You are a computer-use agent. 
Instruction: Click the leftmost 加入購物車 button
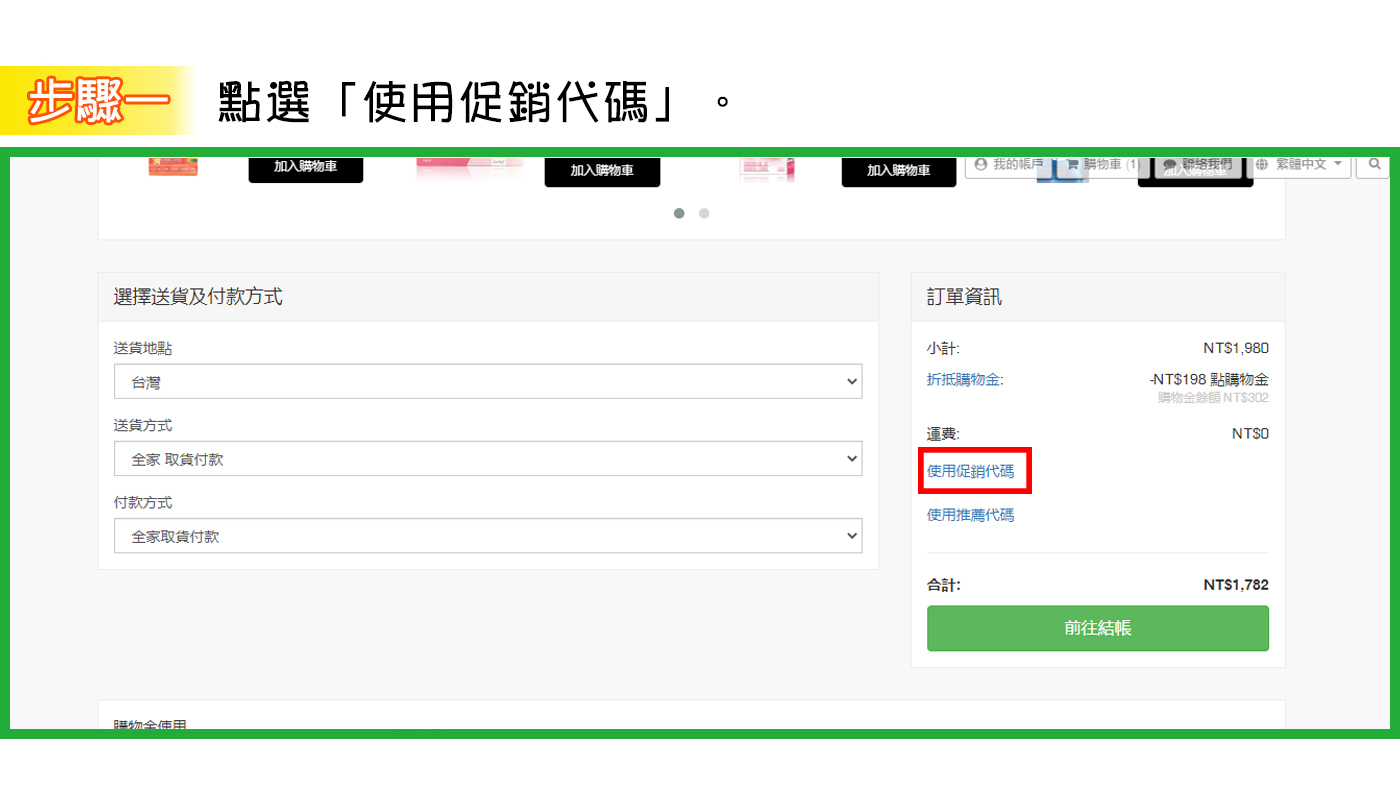(x=306, y=170)
